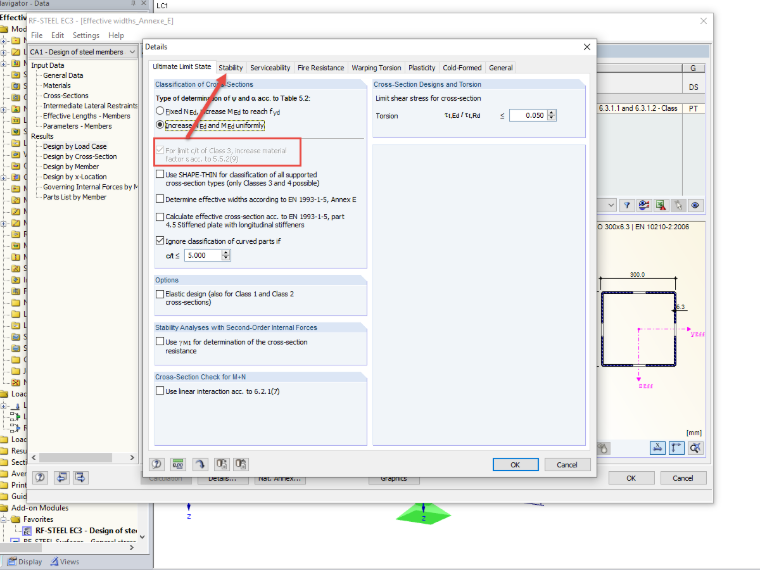
Task: Enable Use SHAPE-THIN for classification checkbox
Action: [x=160, y=174]
